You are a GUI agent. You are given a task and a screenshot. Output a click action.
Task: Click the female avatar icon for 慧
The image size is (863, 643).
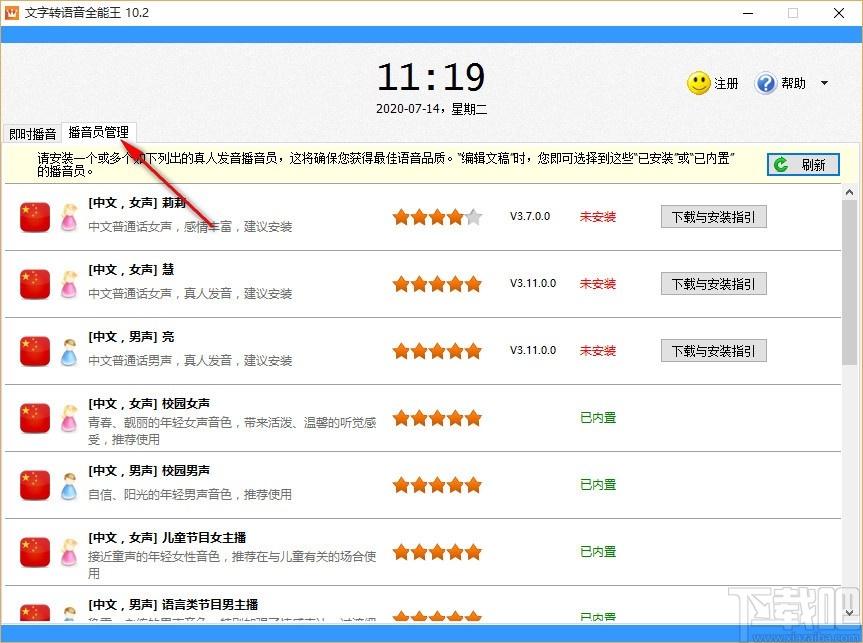[x=69, y=284]
